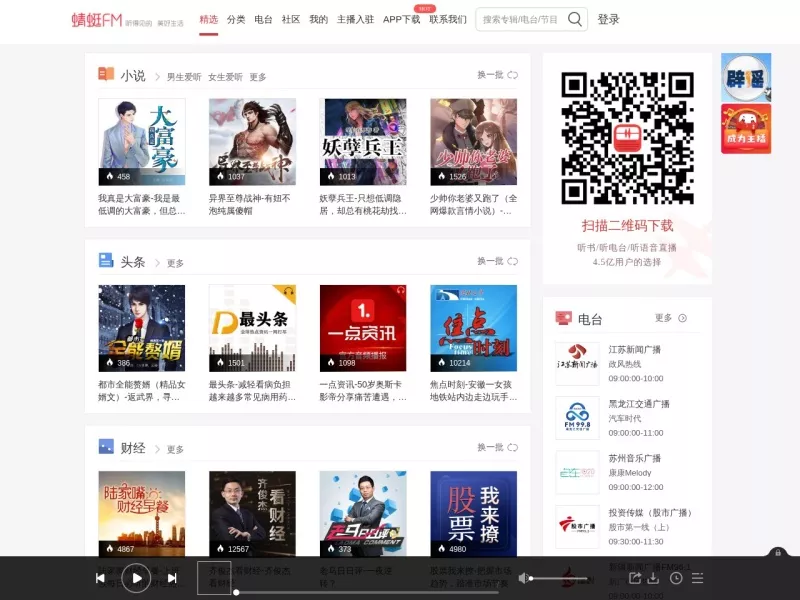Screen dimensions: 800x600
Task: Click the 辟谣 side banner
Action: pyautogui.click(x=746, y=77)
